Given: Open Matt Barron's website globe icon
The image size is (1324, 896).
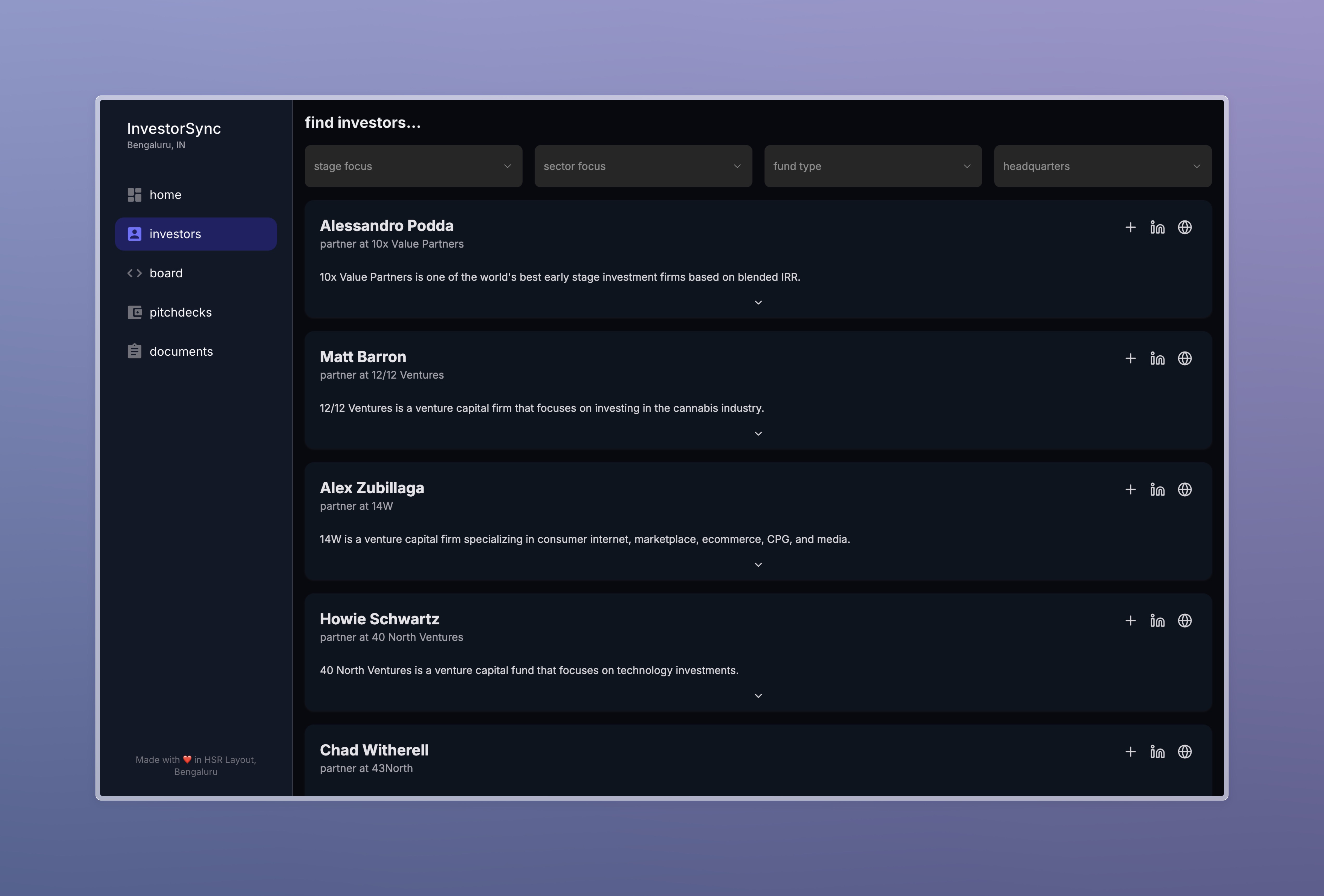Looking at the screenshot, I should tap(1185, 358).
